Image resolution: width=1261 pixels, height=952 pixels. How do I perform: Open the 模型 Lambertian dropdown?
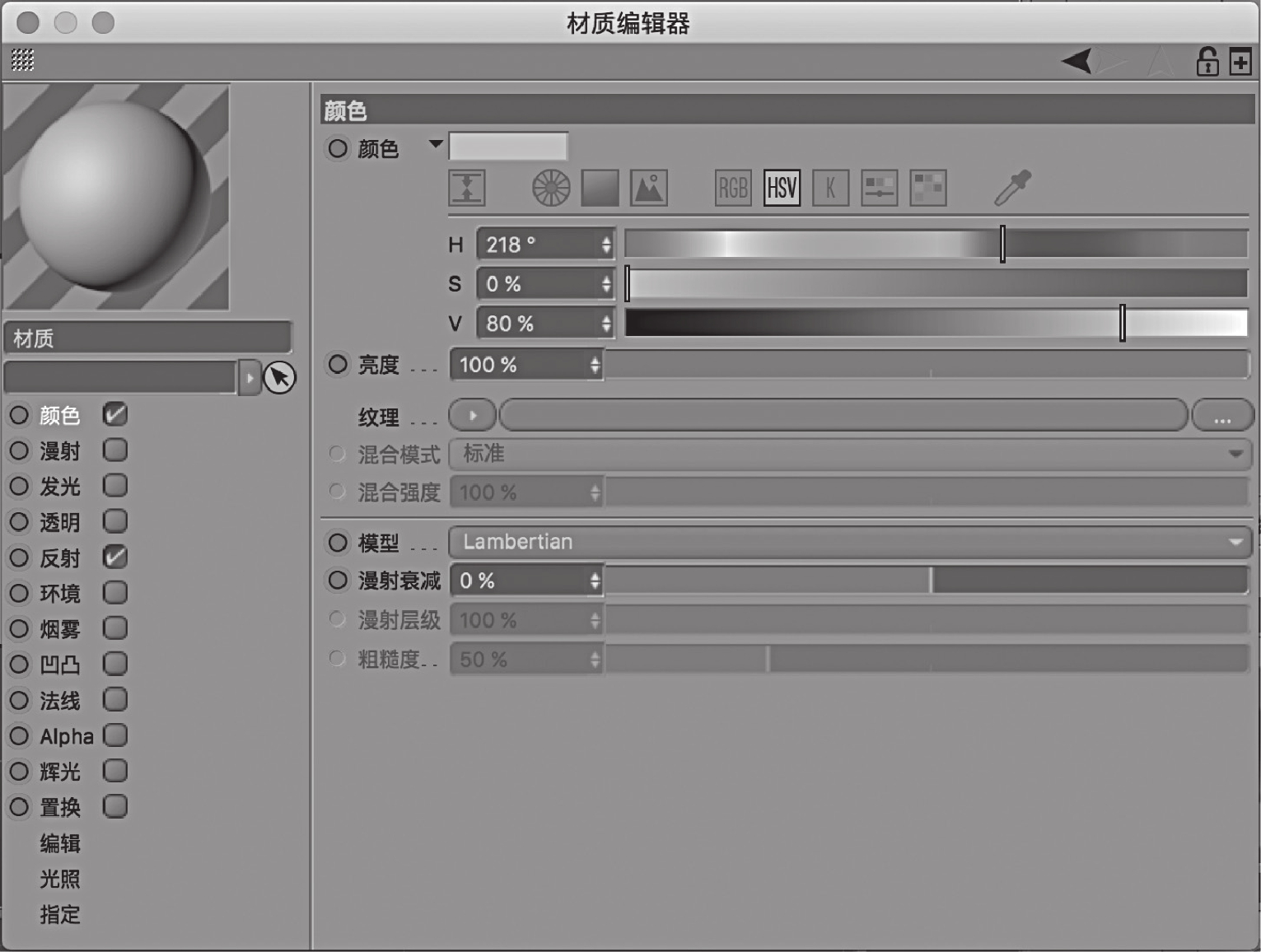click(850, 542)
